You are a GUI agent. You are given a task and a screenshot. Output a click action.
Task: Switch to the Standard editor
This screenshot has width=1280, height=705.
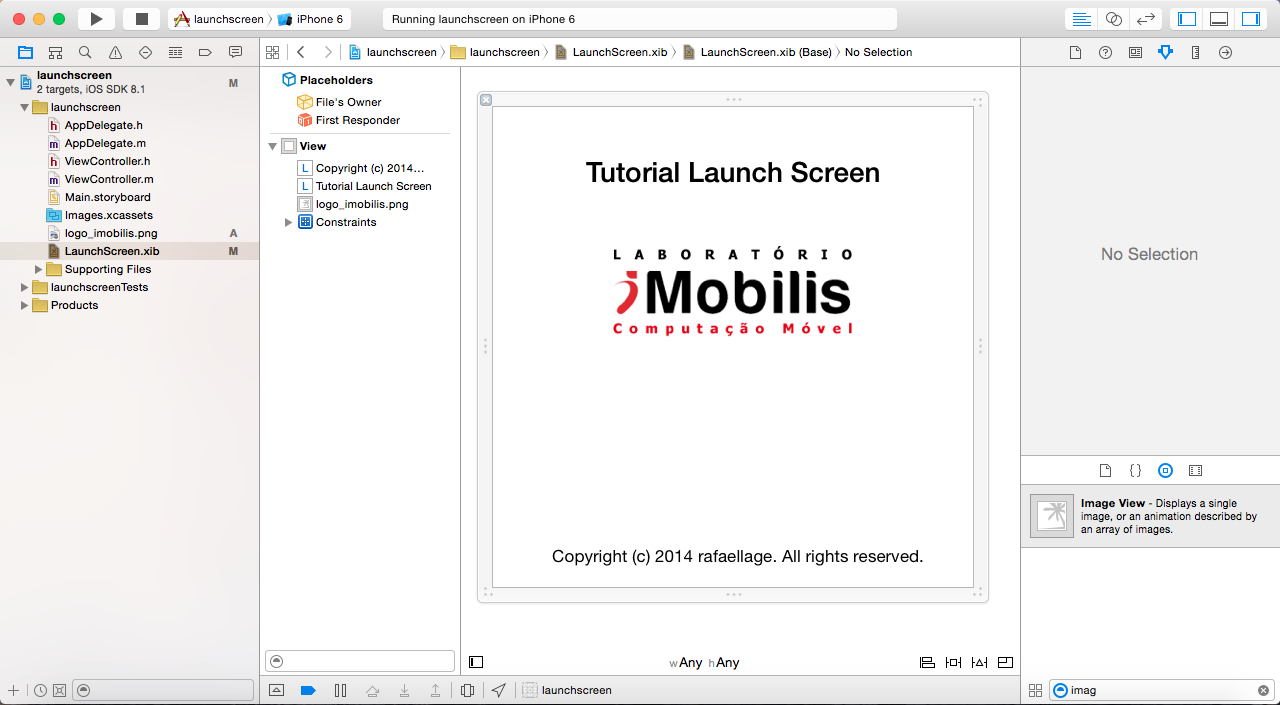[1081, 19]
